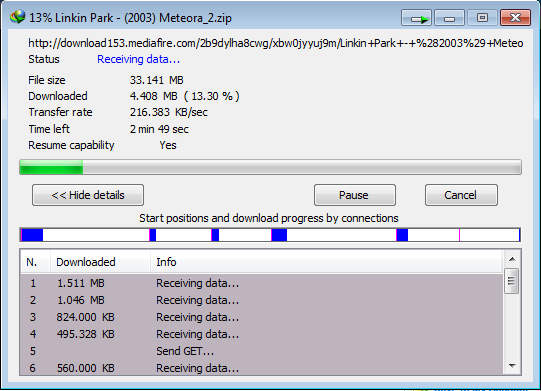Close the download dialog with X
Viewport: 541px width, 391px height.
pyautogui.click(x=515, y=18)
